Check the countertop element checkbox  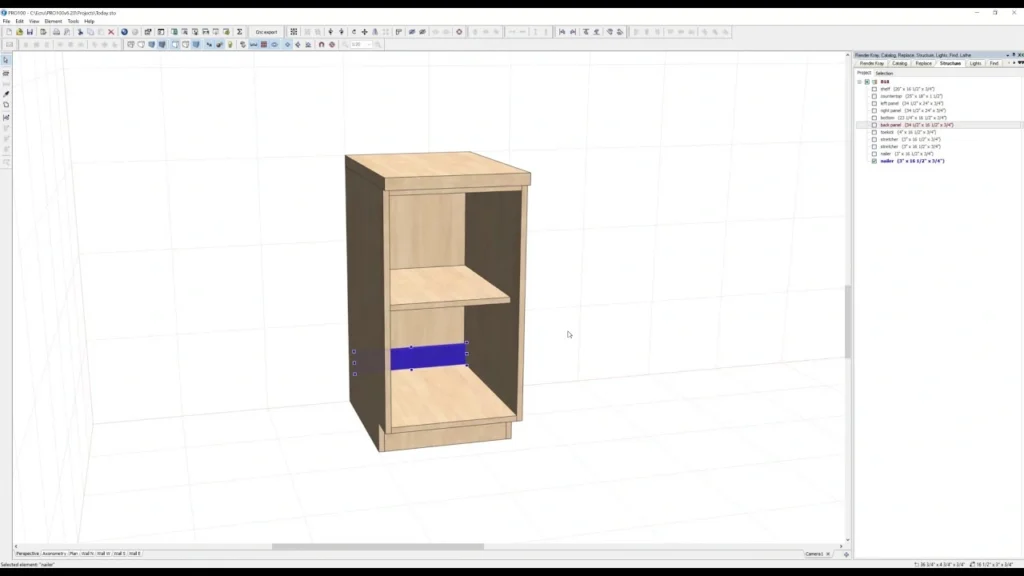(874, 96)
